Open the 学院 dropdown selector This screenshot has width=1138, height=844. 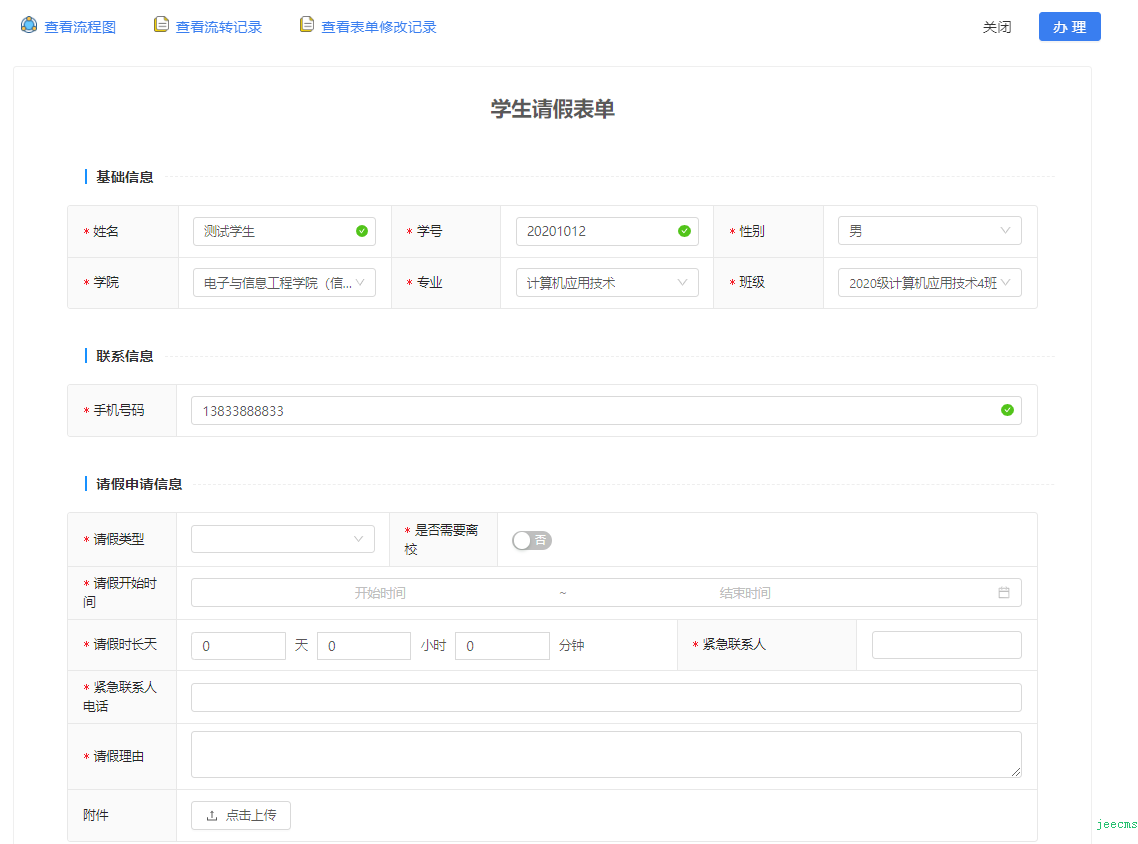(284, 283)
